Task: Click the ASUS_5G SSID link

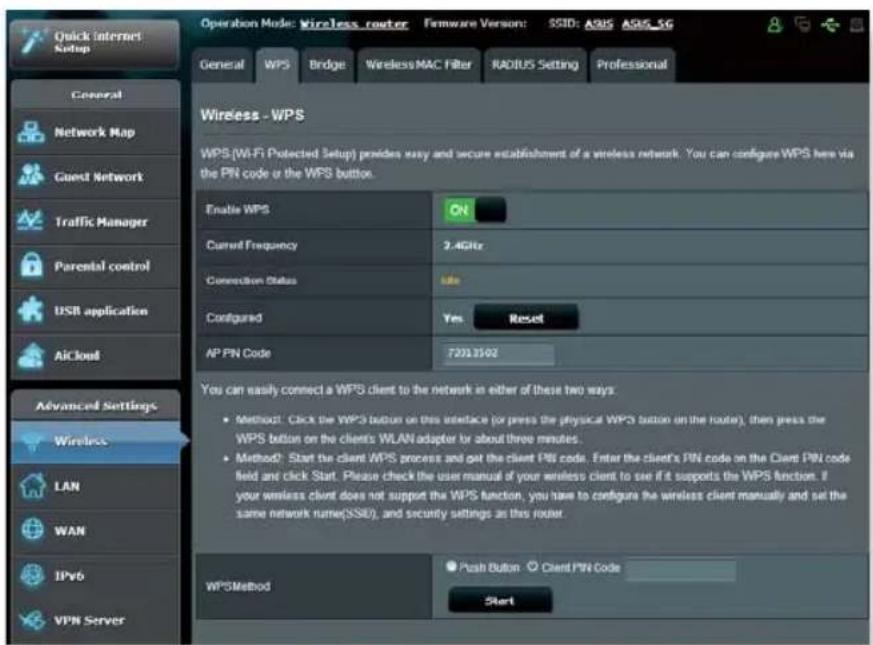Action: pyautogui.click(x=647, y=25)
